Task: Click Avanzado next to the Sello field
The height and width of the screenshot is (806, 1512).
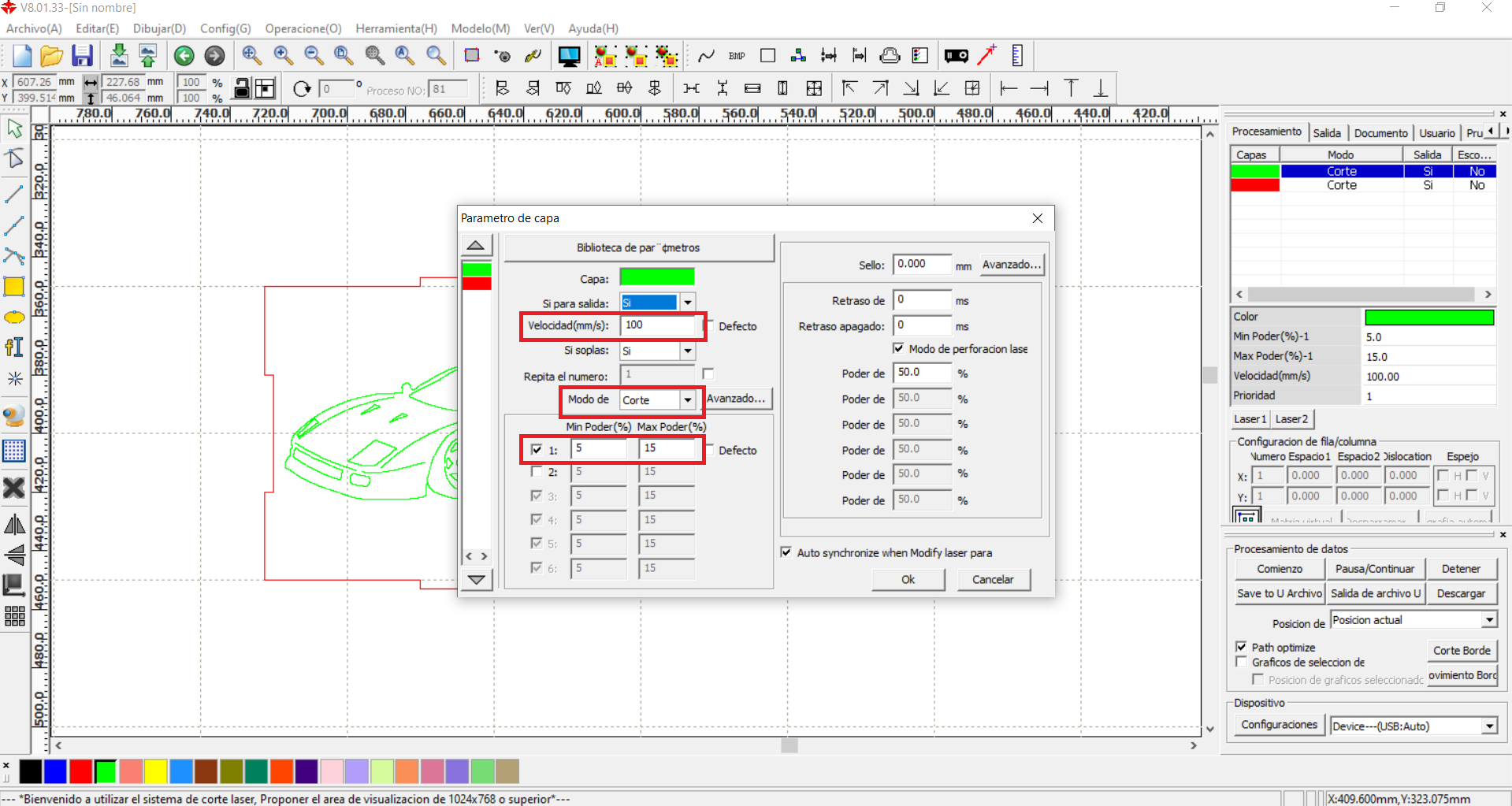Action: pos(1012,265)
